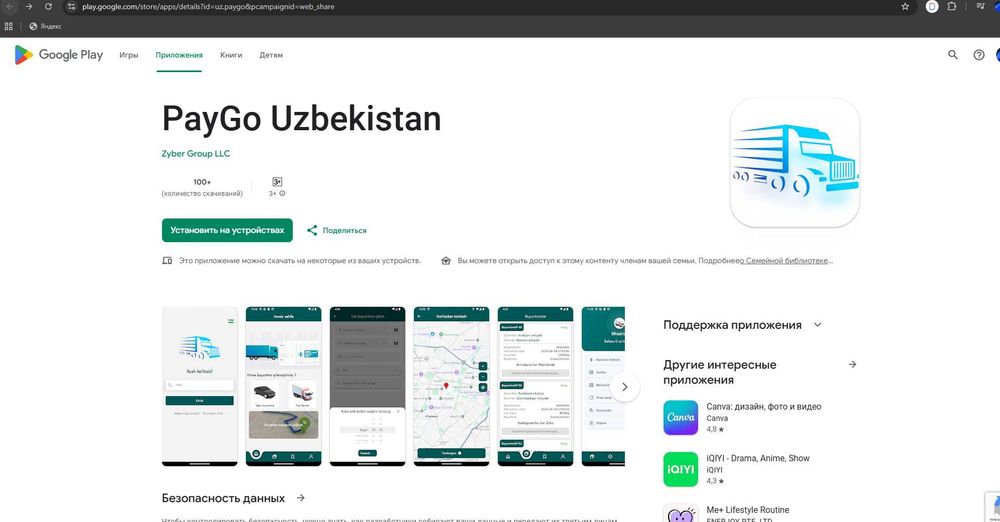The image size is (1000, 522).
Task: Open Google Play search icon
Action: coord(953,55)
